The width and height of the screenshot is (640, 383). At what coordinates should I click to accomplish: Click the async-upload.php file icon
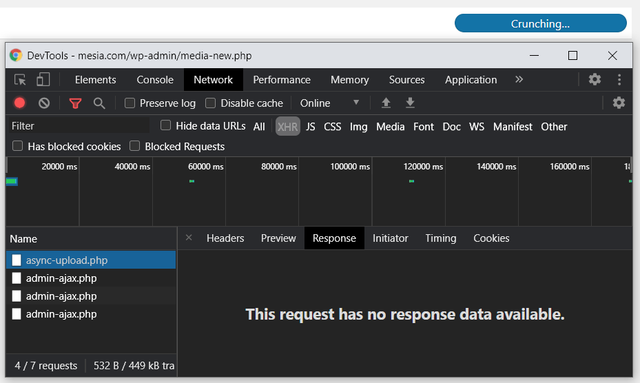tap(16, 260)
